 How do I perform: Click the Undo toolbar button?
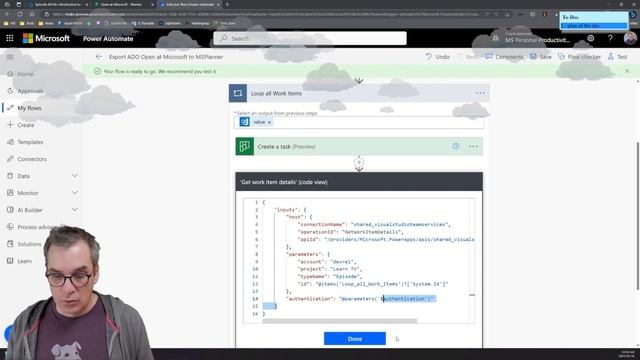pyautogui.click(x=438, y=57)
